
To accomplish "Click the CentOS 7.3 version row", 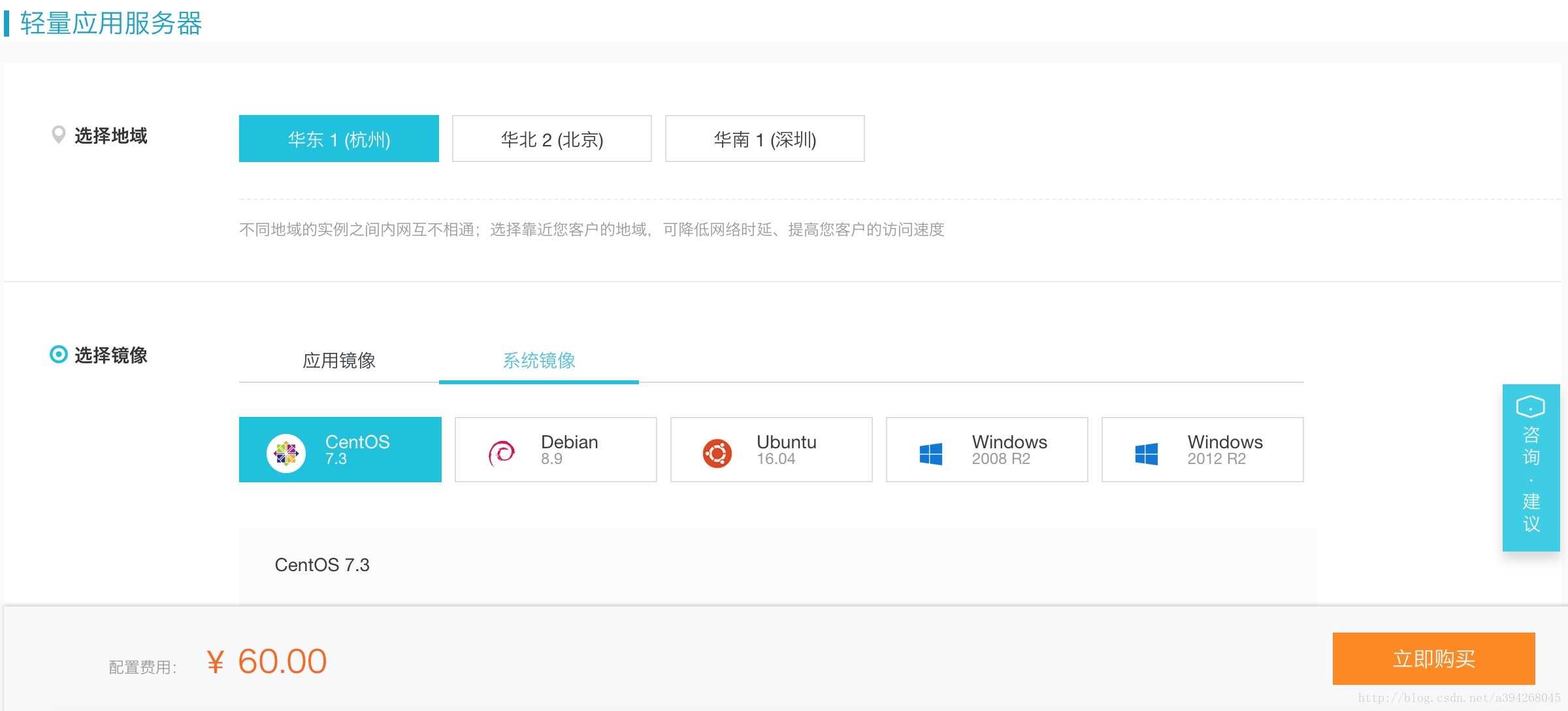I will (x=322, y=565).
